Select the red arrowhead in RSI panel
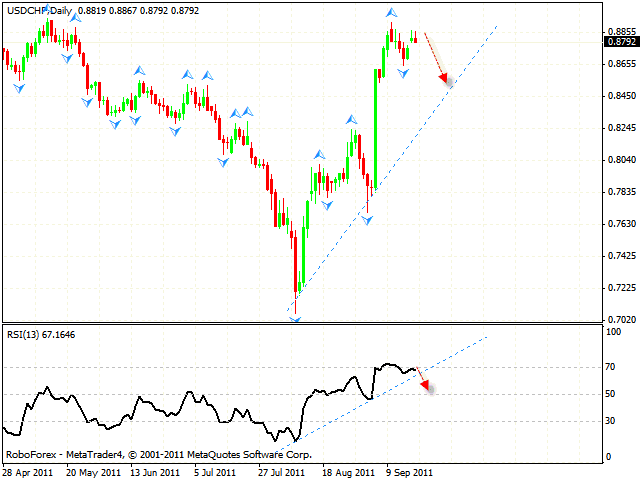Image resolution: width=640 pixels, height=480 pixels. tap(427, 387)
